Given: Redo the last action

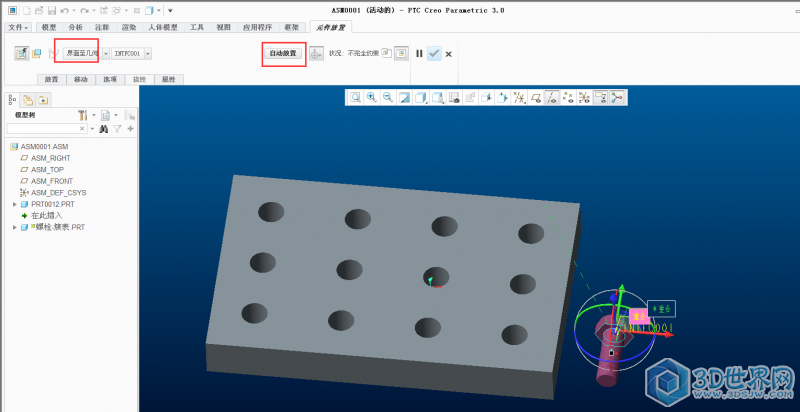Looking at the screenshot, I should coord(85,10).
